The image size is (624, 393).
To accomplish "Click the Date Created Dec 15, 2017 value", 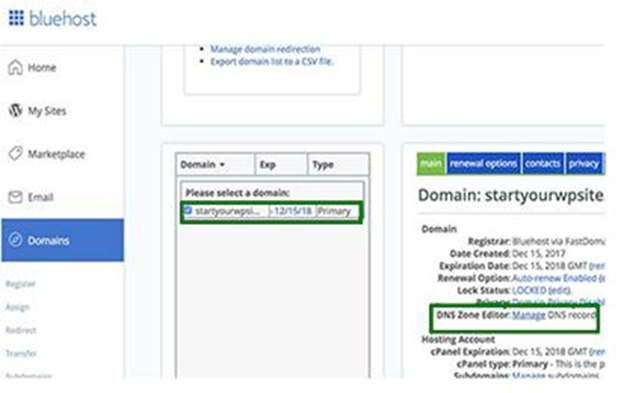I will click(538, 253).
